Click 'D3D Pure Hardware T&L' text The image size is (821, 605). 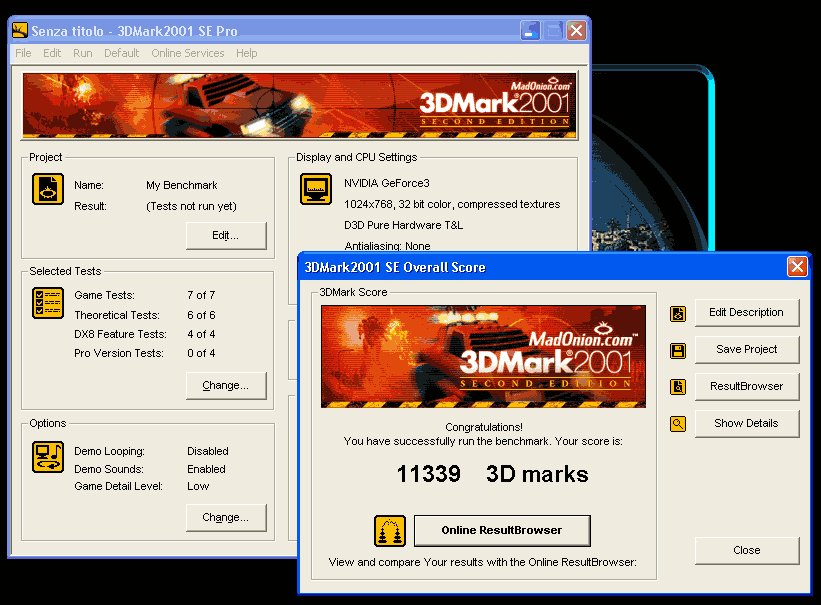coord(404,225)
